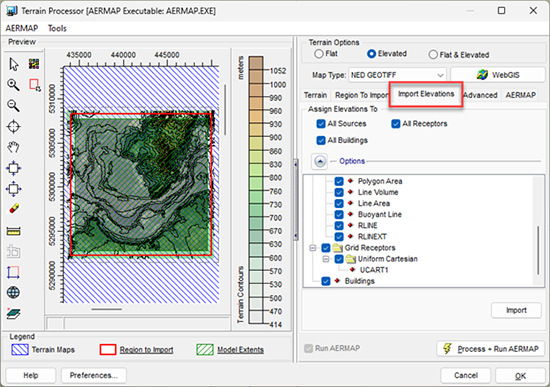Choose the zoom out magnifier tool
The width and height of the screenshot is (550, 387).
point(13,106)
